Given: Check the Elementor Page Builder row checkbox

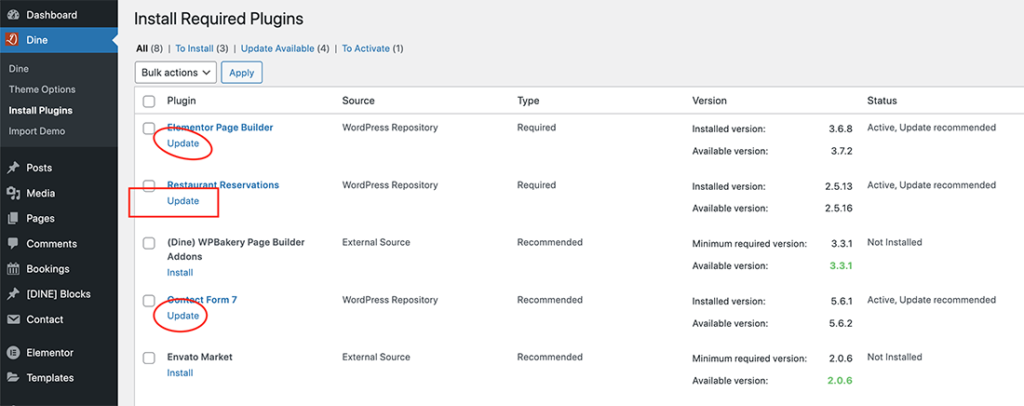Looking at the screenshot, I should tap(149, 129).
